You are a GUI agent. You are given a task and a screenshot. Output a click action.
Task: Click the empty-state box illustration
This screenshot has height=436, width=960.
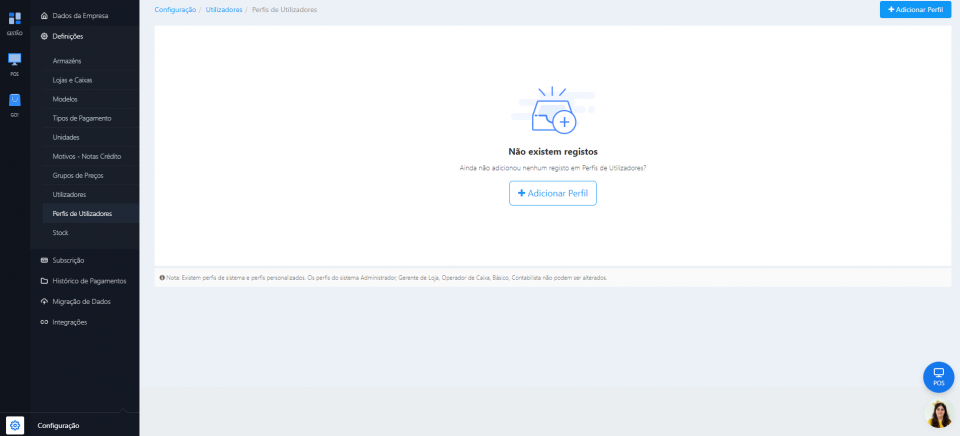[x=552, y=112]
